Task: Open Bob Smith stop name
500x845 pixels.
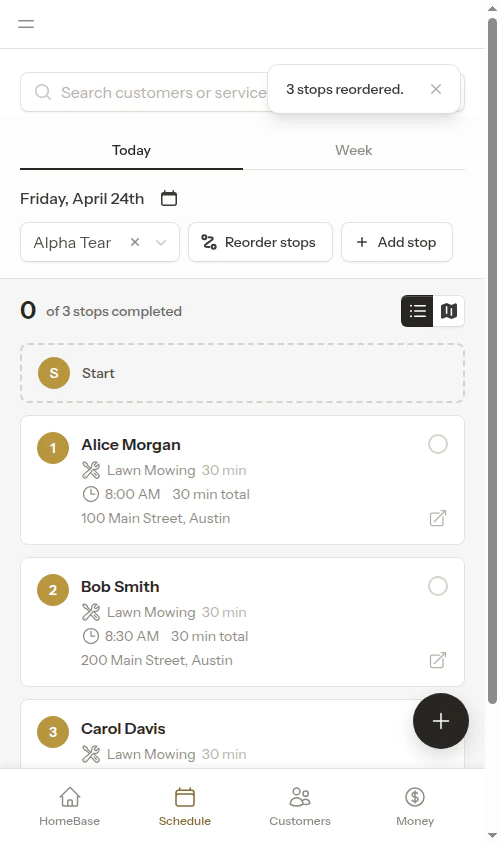Action: 120,586
